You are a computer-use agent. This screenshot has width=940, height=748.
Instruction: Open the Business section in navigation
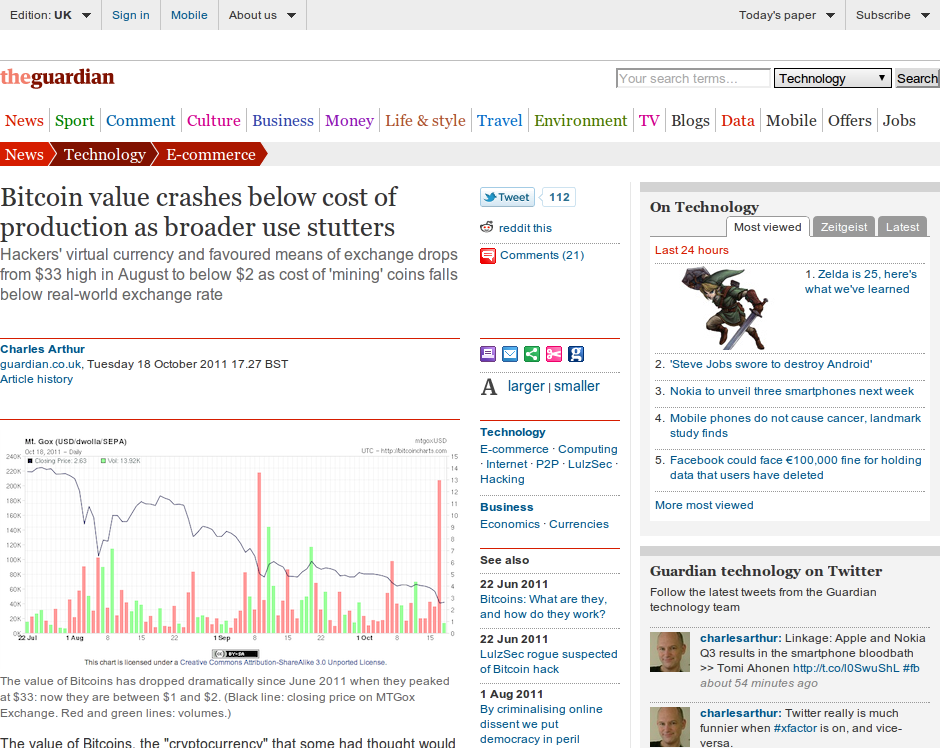[283, 121]
